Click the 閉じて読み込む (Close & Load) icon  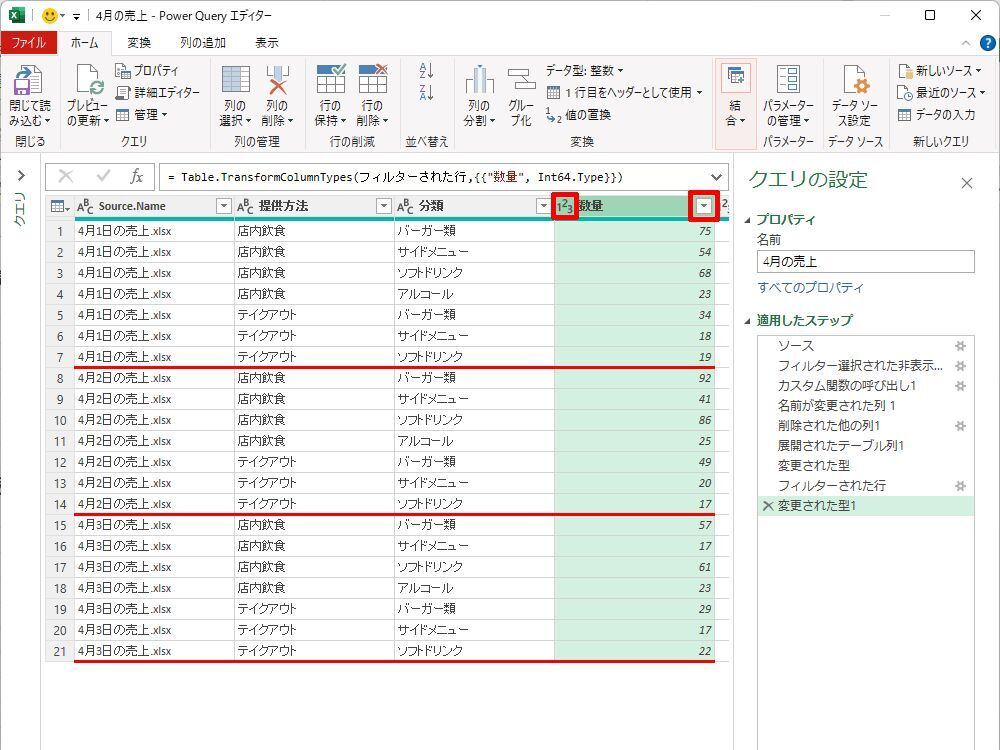click(x=29, y=82)
